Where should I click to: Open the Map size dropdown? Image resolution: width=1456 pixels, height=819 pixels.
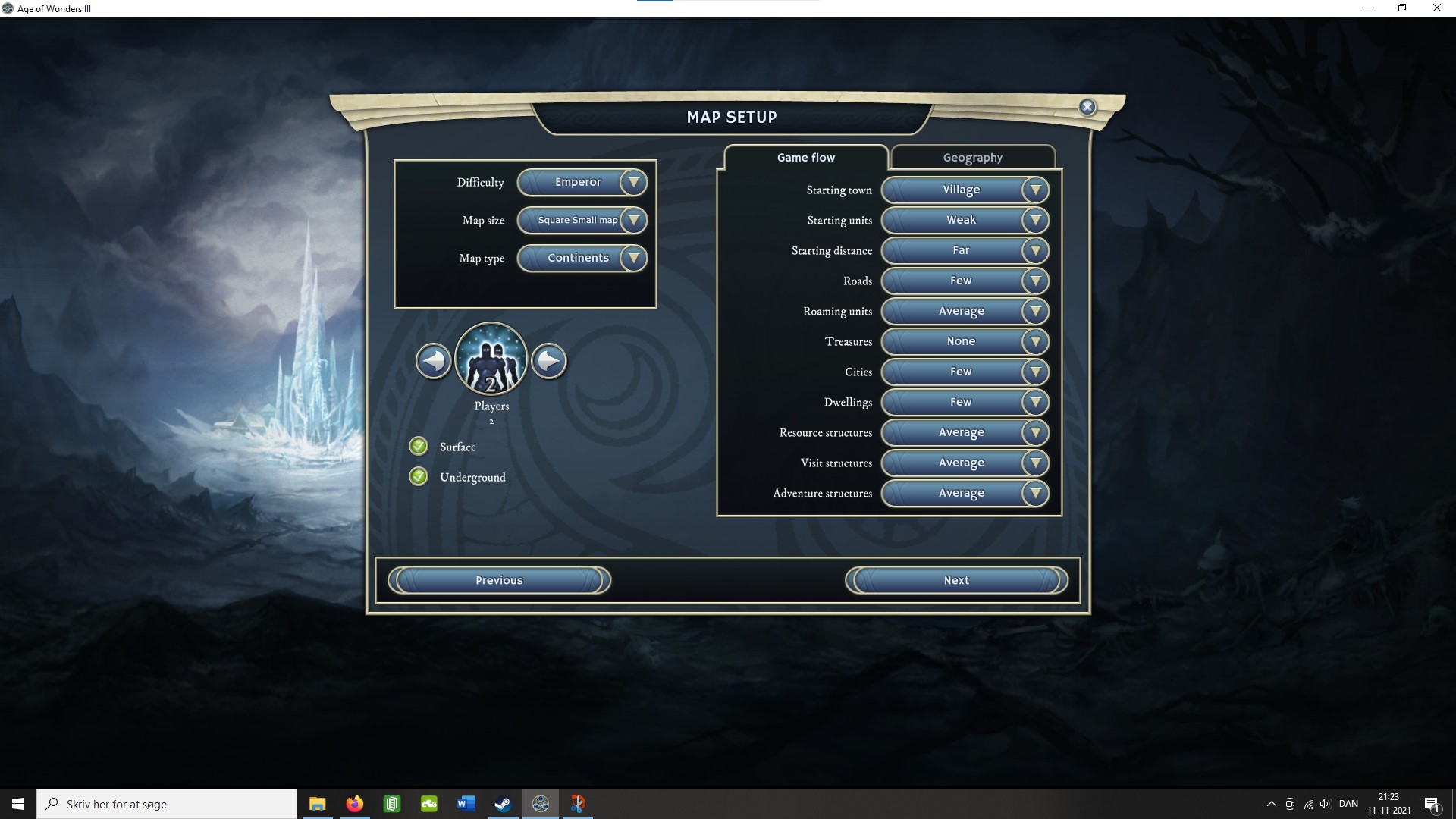(x=582, y=220)
